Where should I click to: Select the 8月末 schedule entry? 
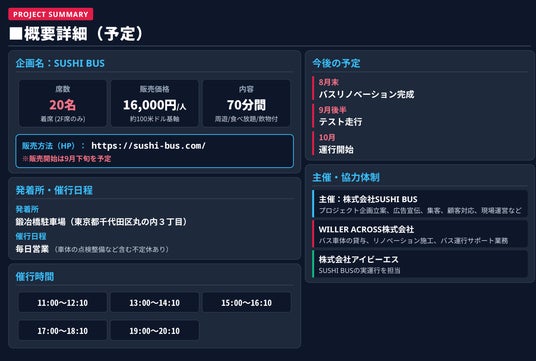(366, 89)
